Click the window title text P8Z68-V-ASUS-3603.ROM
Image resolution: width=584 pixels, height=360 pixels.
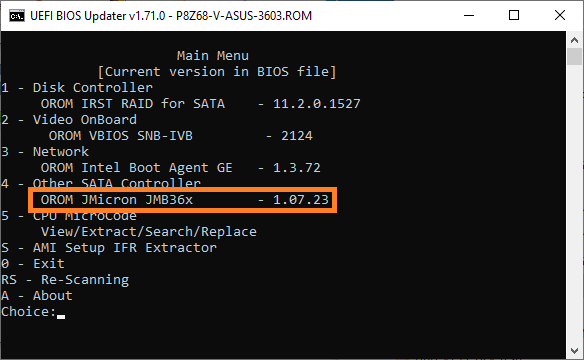[x=244, y=16]
